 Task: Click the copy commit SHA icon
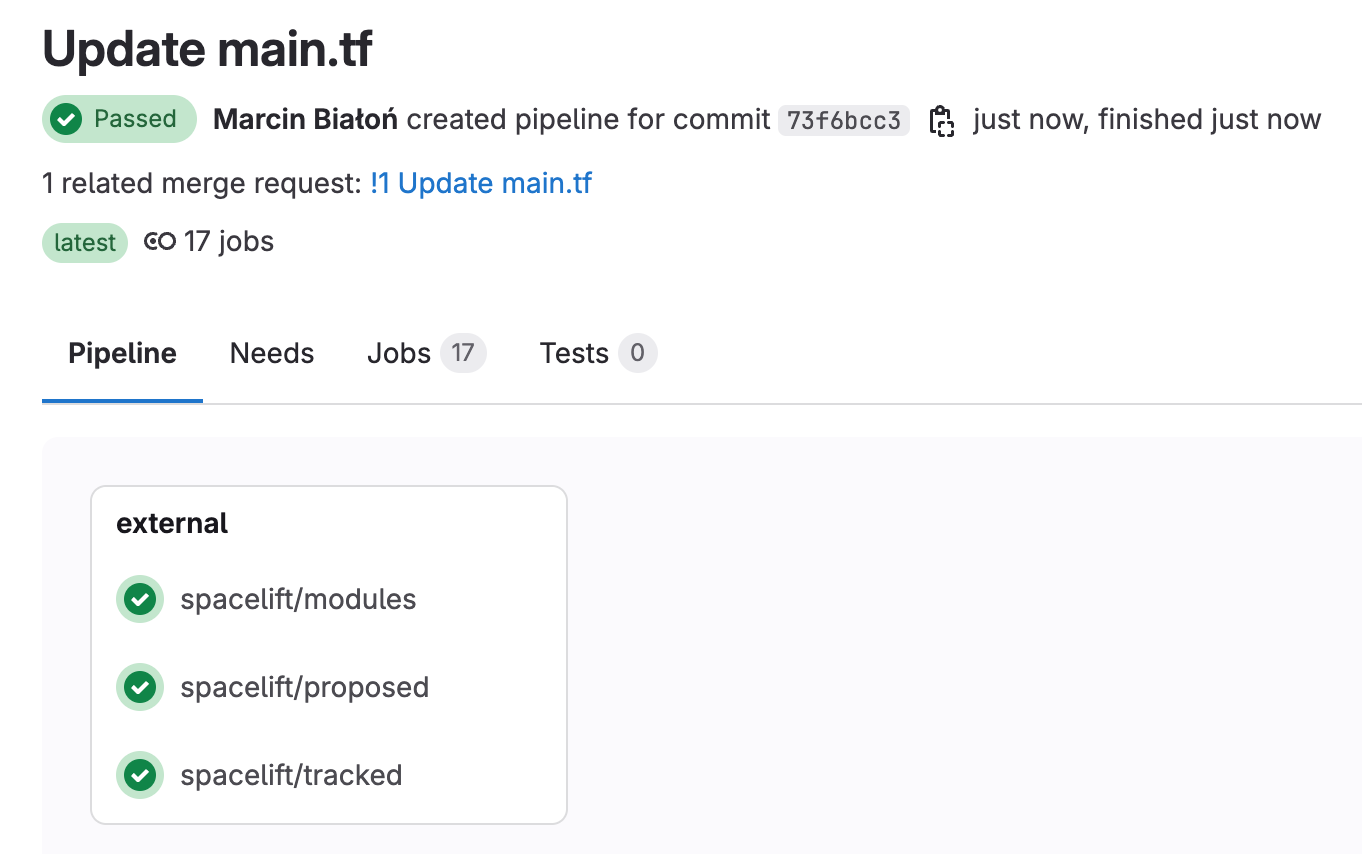coord(941,119)
